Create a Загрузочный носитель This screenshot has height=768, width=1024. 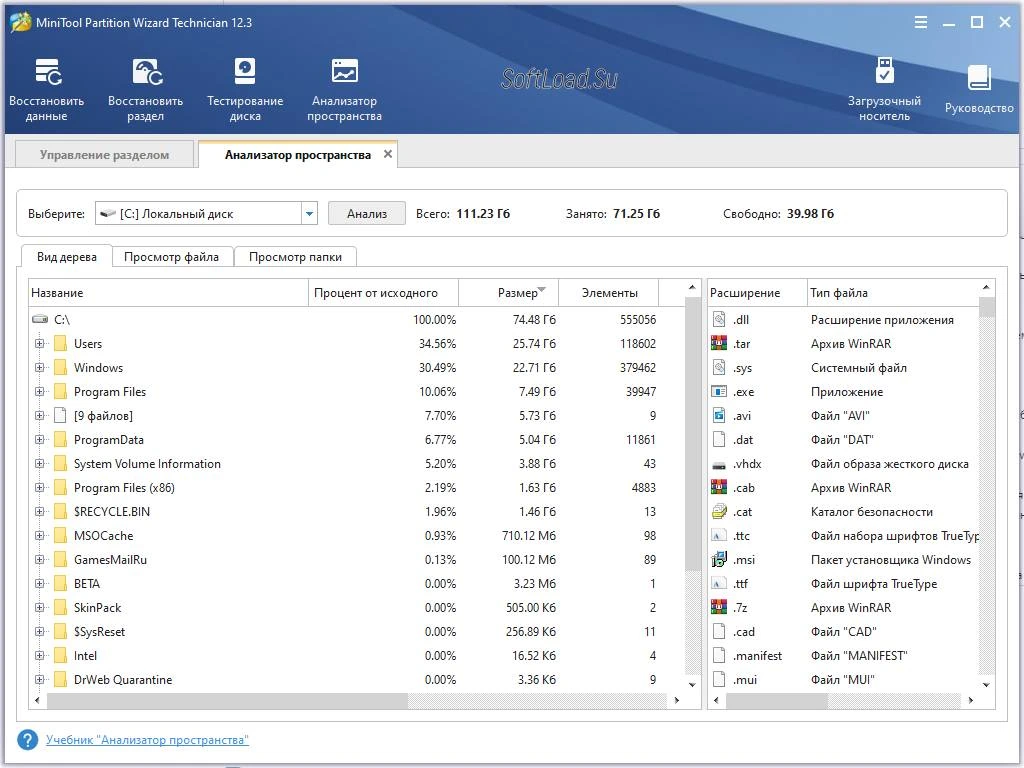click(x=884, y=89)
